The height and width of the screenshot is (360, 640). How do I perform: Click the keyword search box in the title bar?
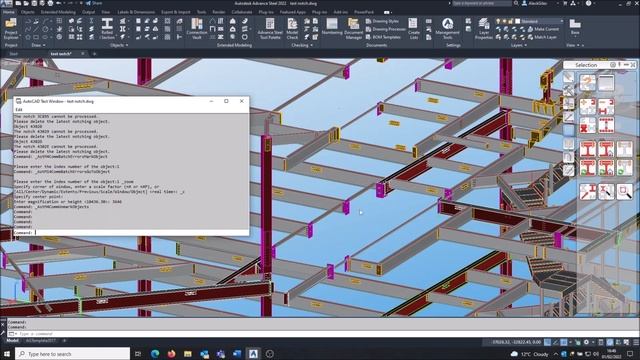click(482, 3)
